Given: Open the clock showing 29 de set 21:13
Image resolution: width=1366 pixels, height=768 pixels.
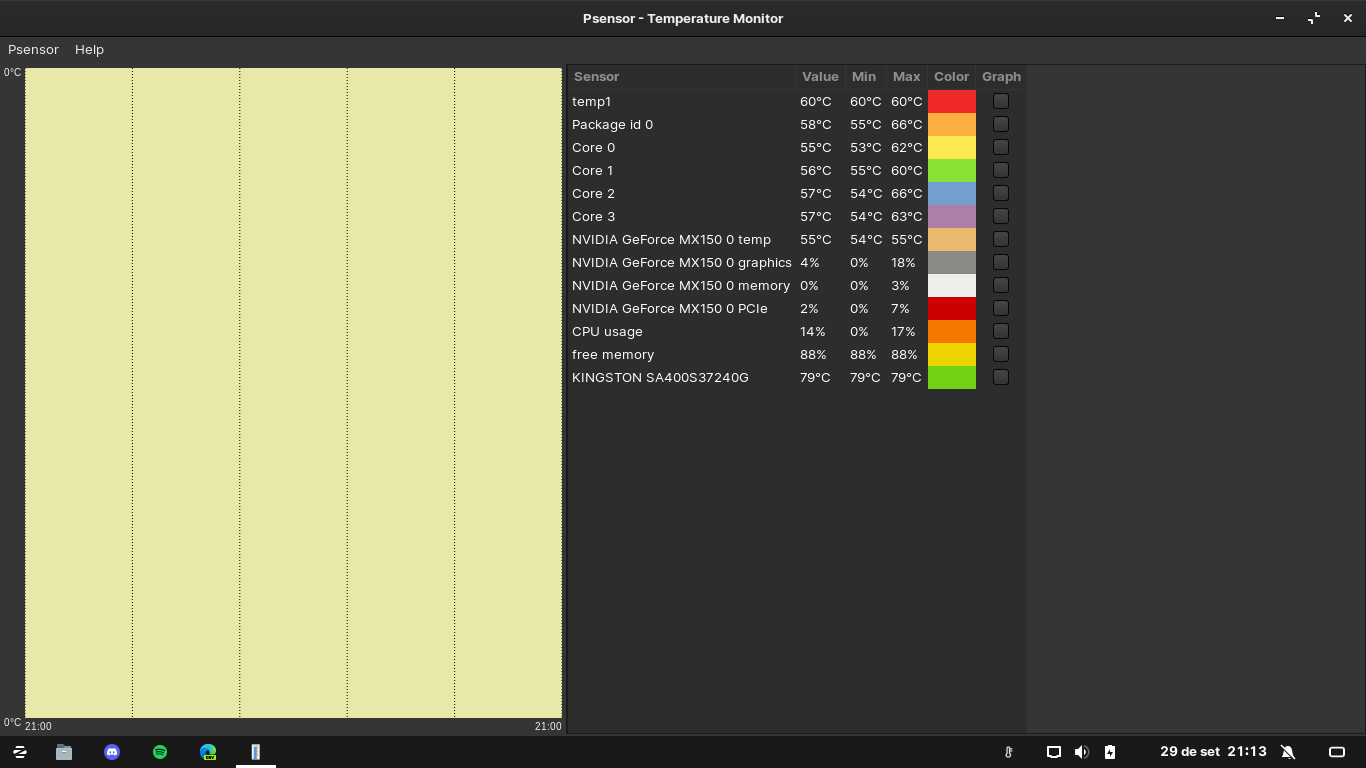Looking at the screenshot, I should point(1213,752).
